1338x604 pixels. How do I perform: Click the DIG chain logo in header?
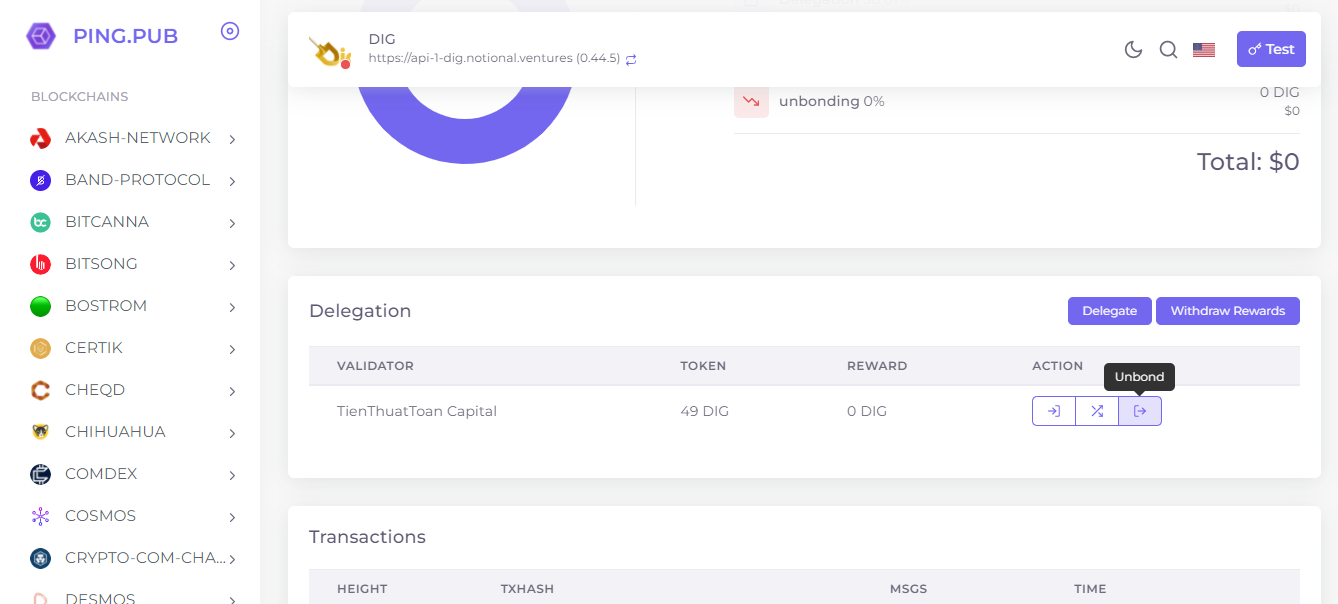pyautogui.click(x=329, y=51)
